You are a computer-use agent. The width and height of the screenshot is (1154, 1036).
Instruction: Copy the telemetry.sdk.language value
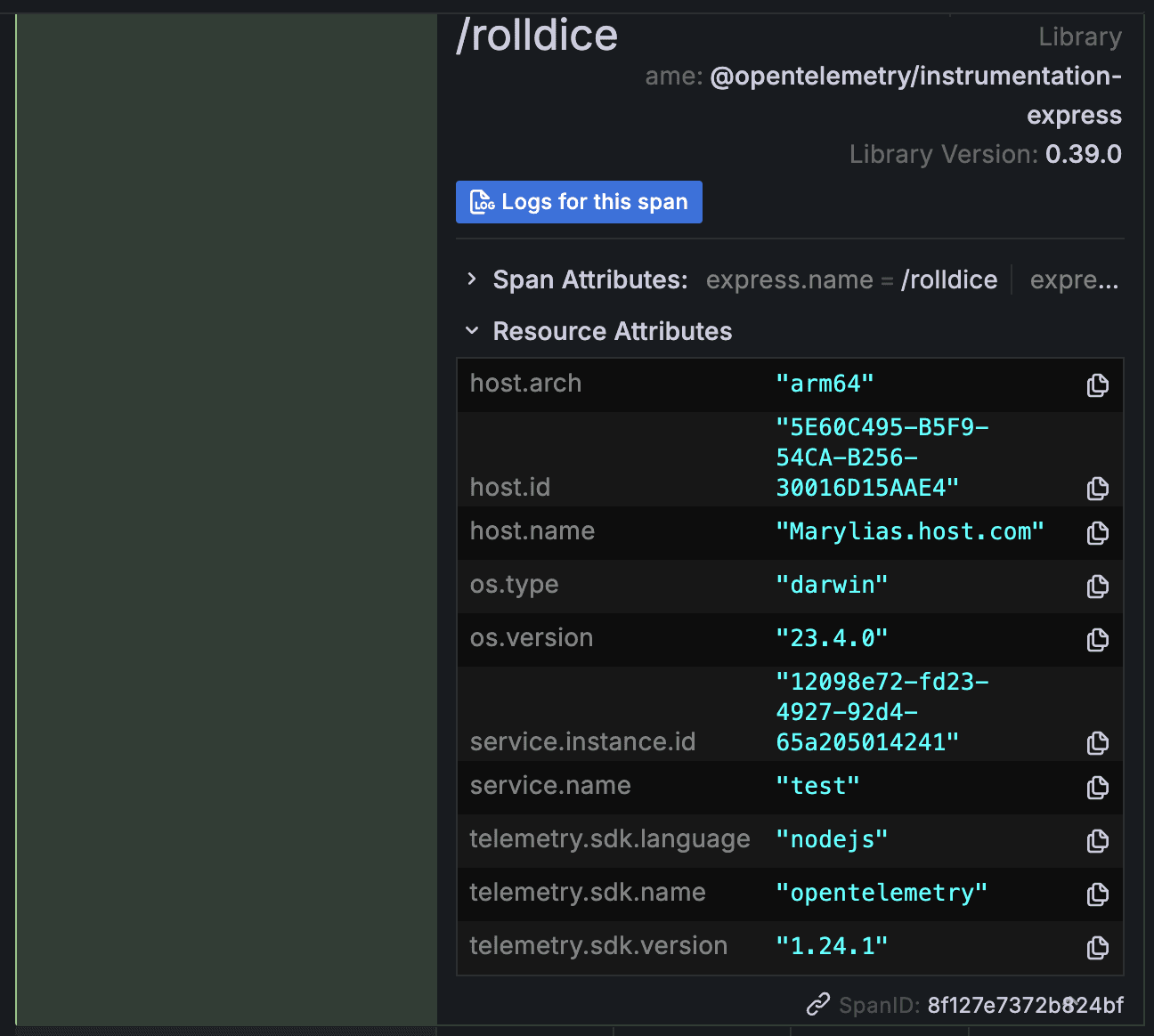(x=1098, y=840)
